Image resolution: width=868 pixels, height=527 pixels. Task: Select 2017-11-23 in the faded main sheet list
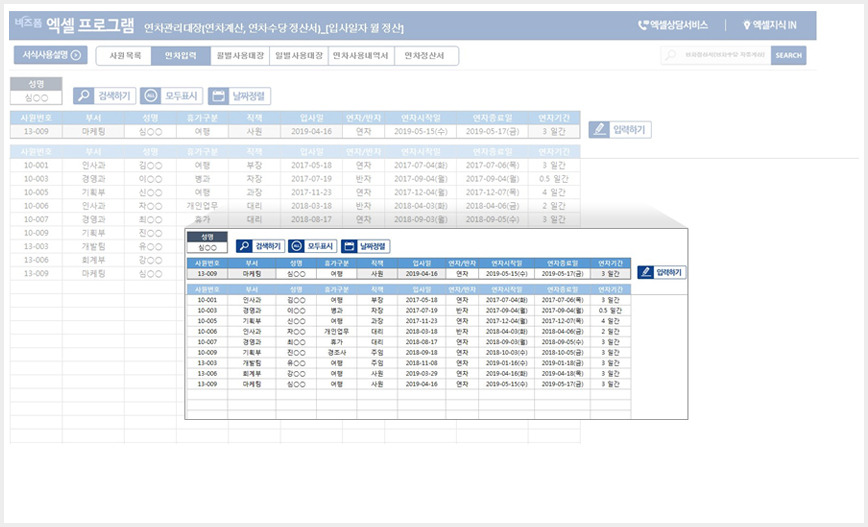(x=311, y=193)
